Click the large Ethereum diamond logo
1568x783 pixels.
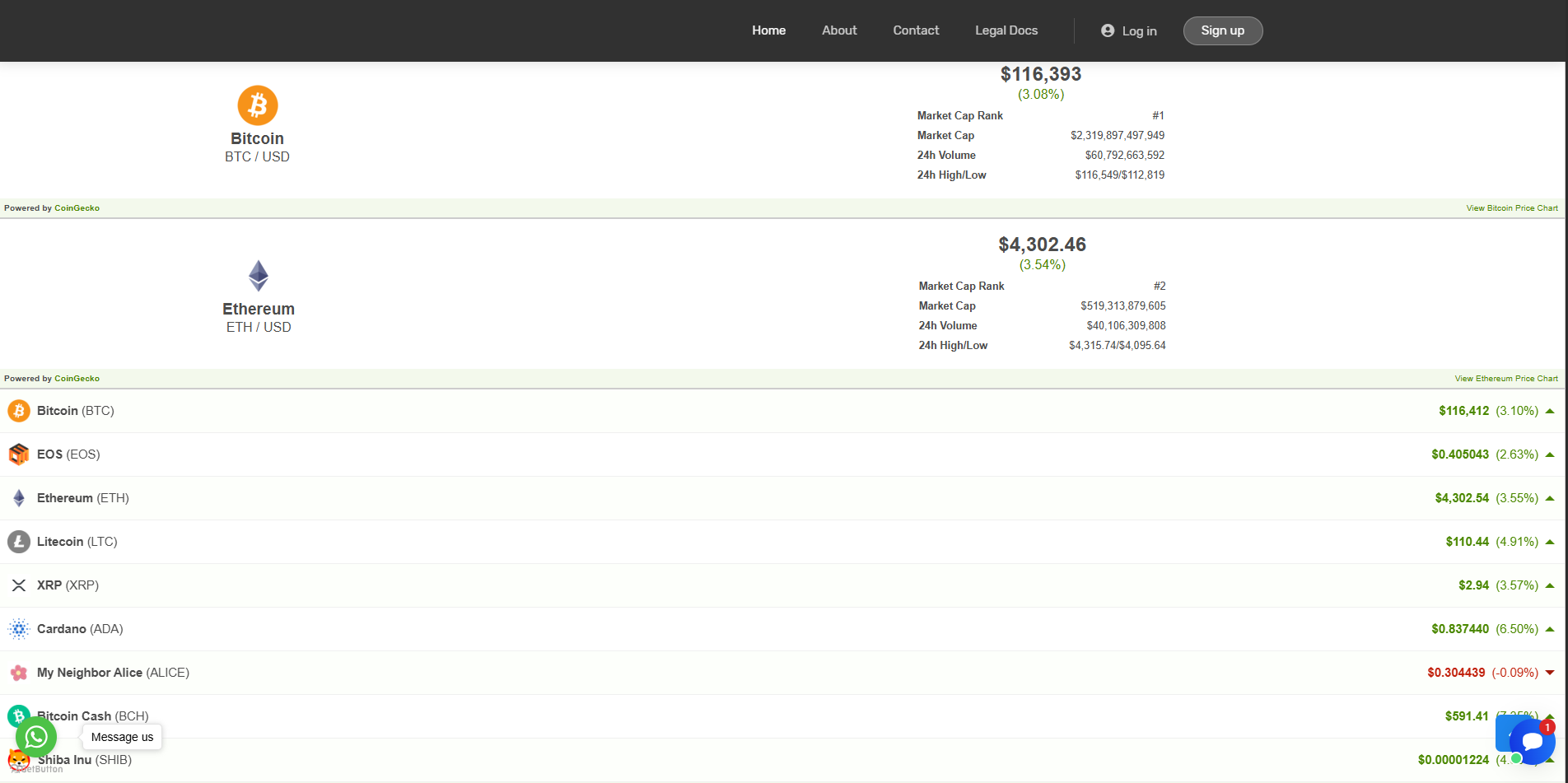259,276
